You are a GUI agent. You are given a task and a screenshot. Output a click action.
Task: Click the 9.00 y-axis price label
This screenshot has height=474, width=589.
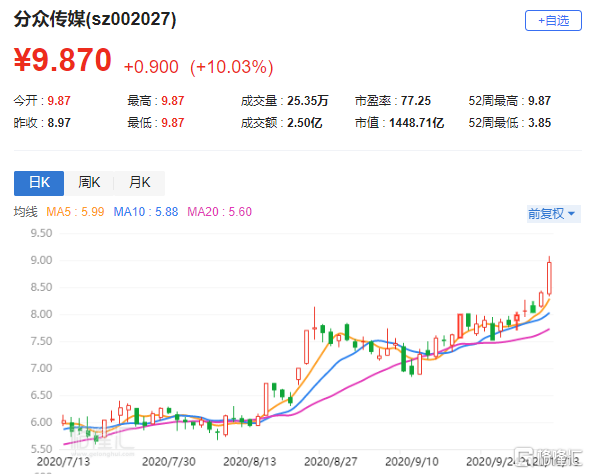point(41,260)
